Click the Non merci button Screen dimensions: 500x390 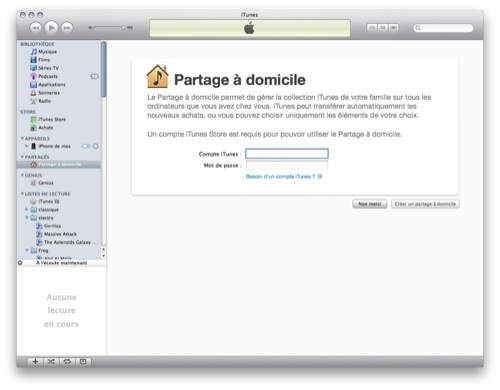[x=370, y=204]
